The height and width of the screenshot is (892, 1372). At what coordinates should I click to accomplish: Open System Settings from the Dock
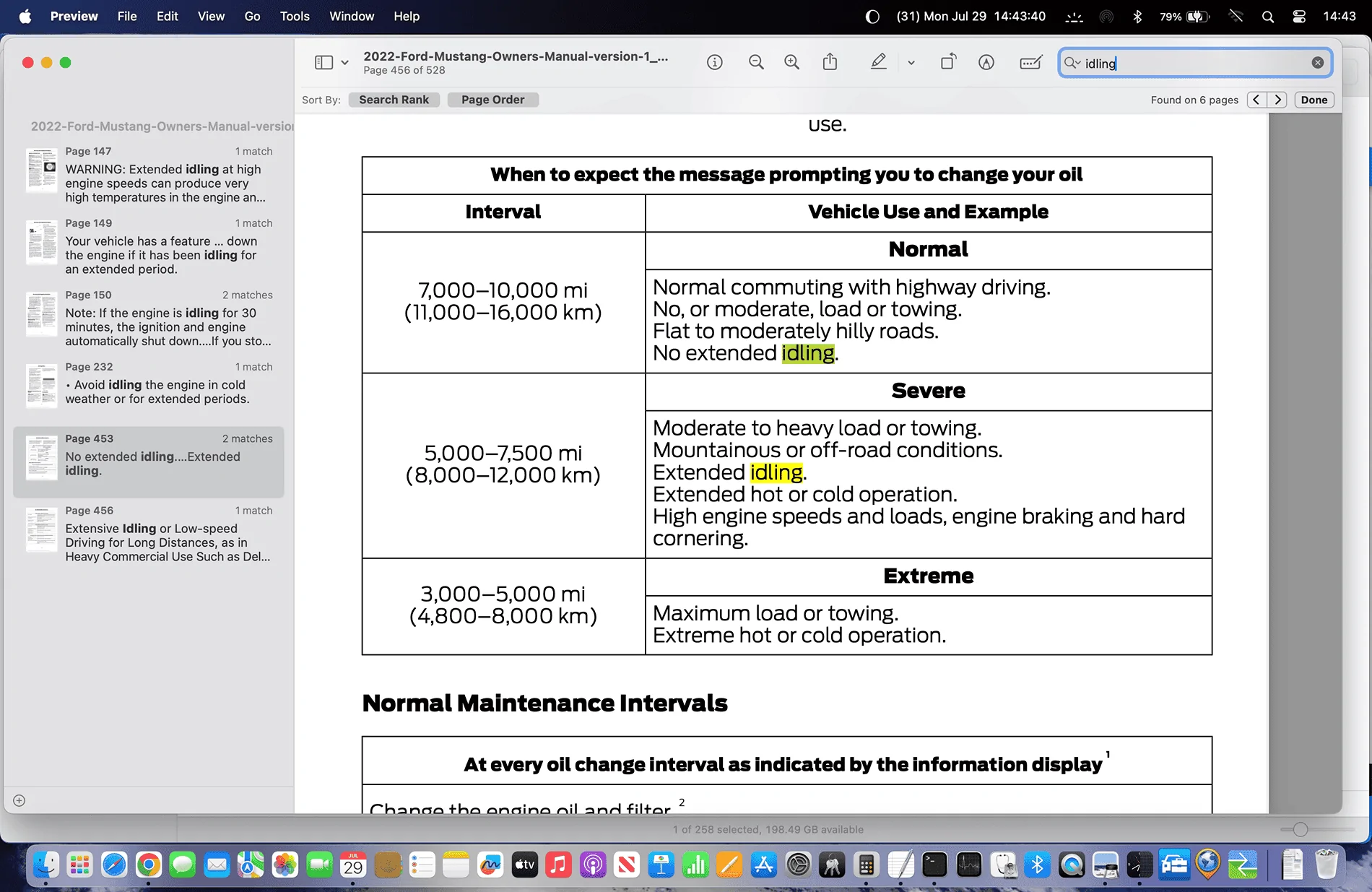click(798, 864)
